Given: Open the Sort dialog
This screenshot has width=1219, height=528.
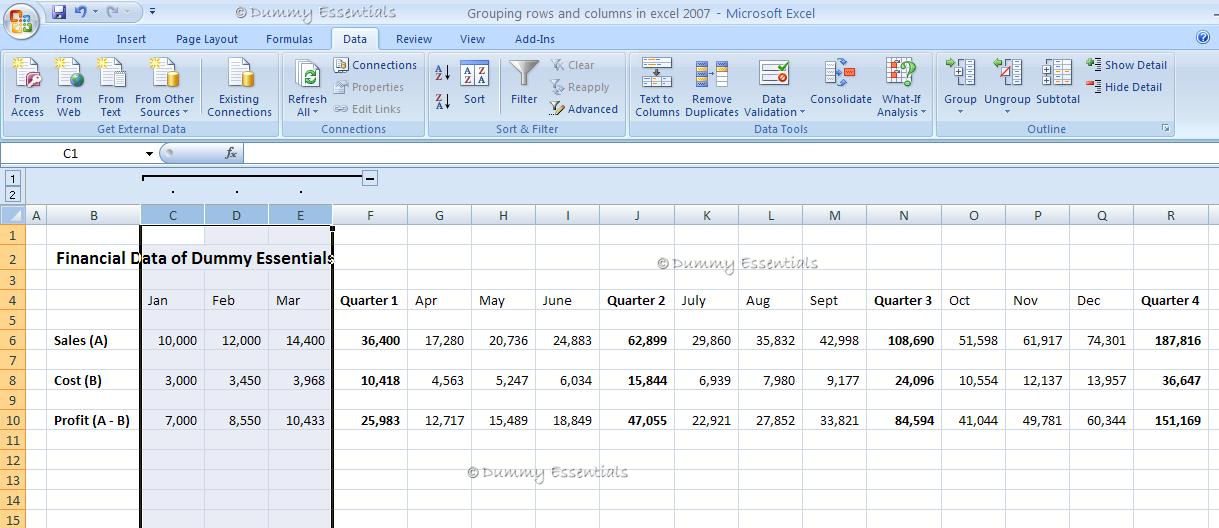Looking at the screenshot, I should [474, 85].
